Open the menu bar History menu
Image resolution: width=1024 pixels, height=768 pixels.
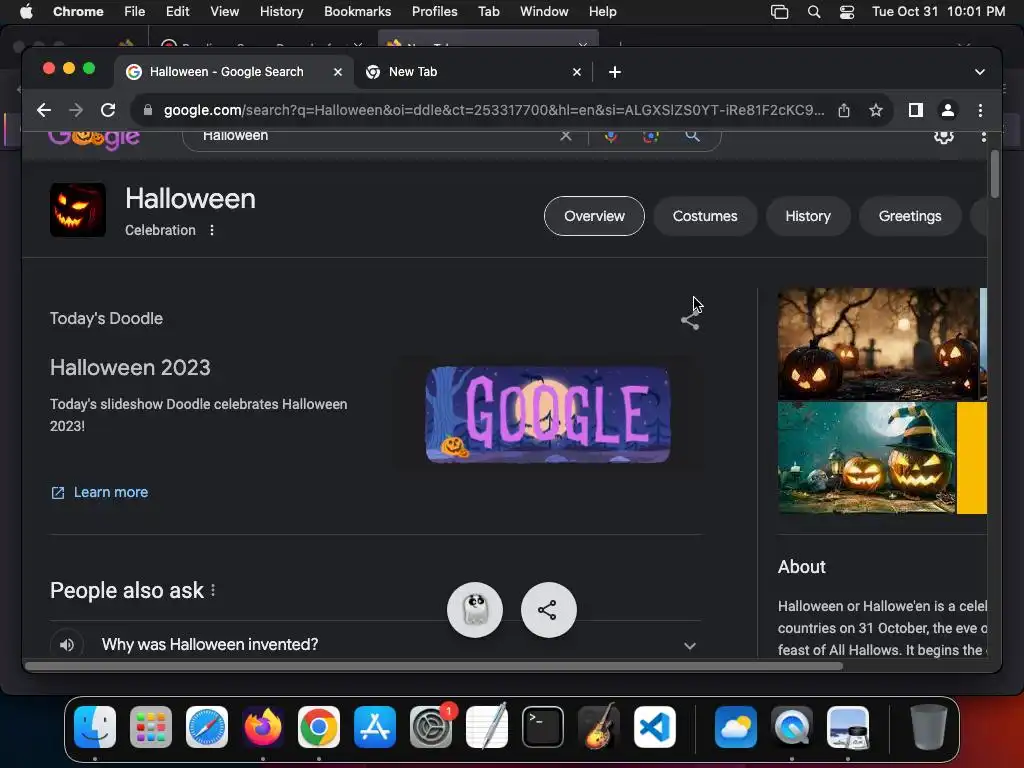point(281,12)
